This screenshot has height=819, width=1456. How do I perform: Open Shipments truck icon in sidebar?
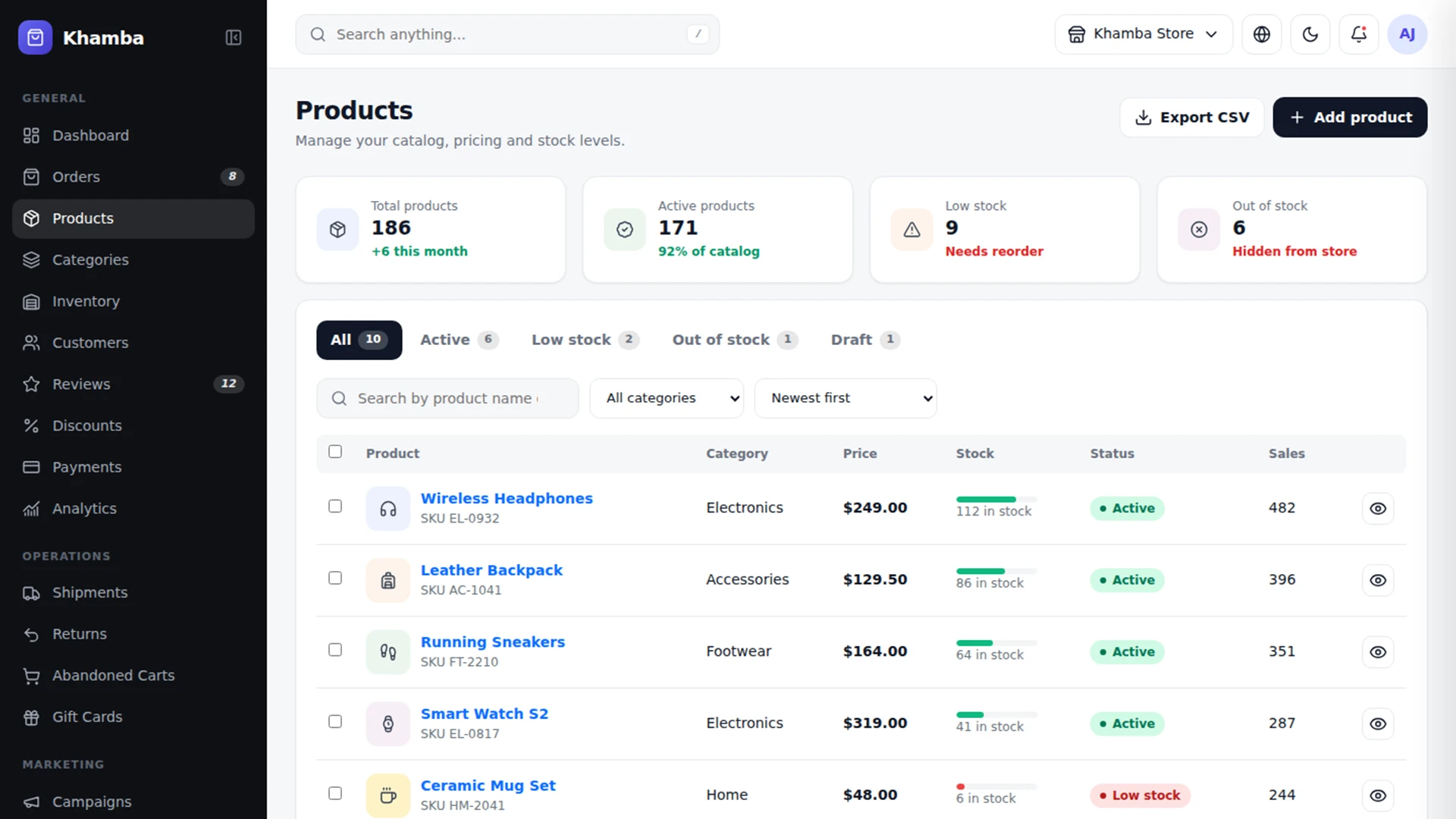pos(31,593)
